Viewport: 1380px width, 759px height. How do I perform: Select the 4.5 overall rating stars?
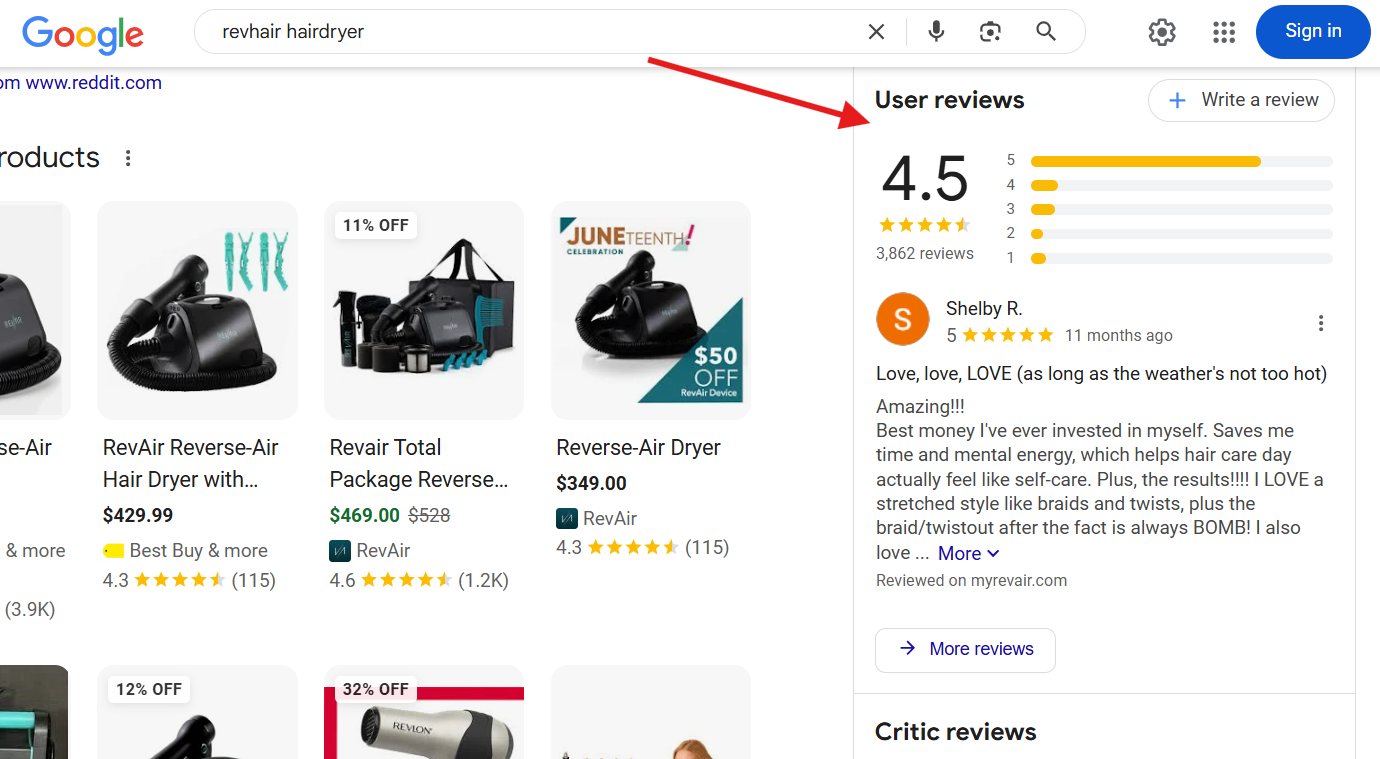tap(924, 224)
